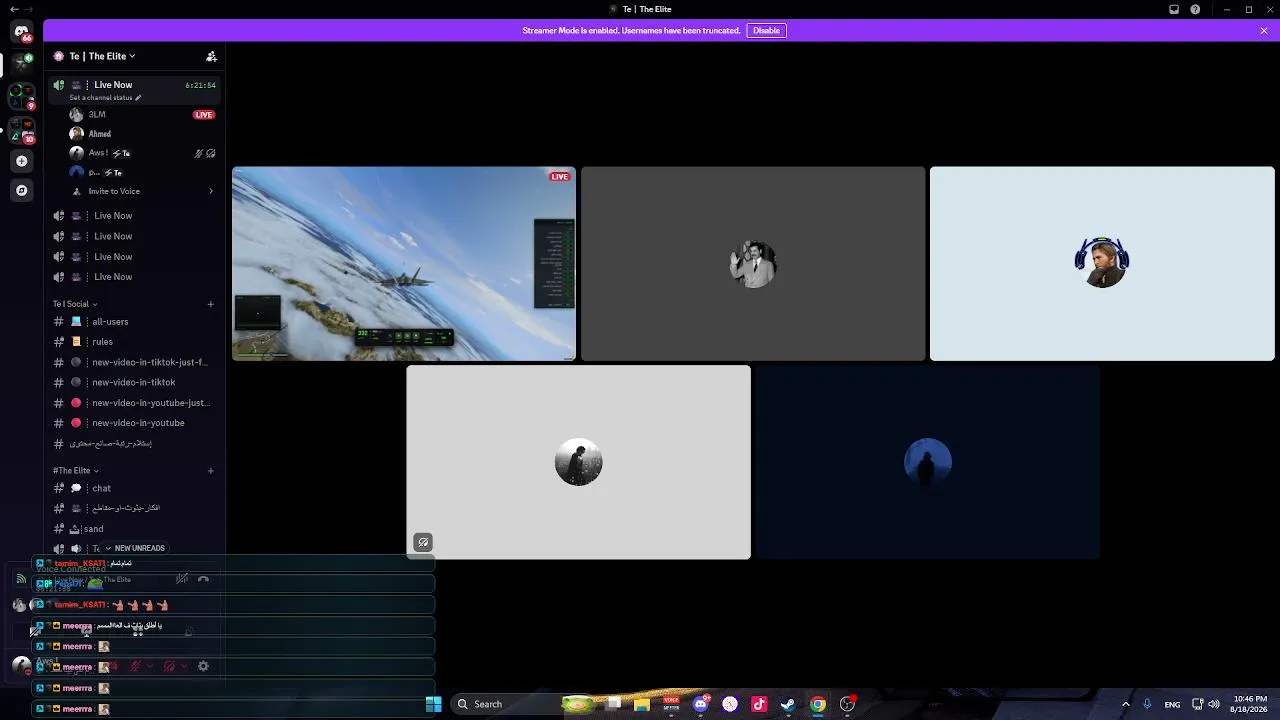Open Steam from the taskbar
The image size is (1280, 720).
coord(788,704)
